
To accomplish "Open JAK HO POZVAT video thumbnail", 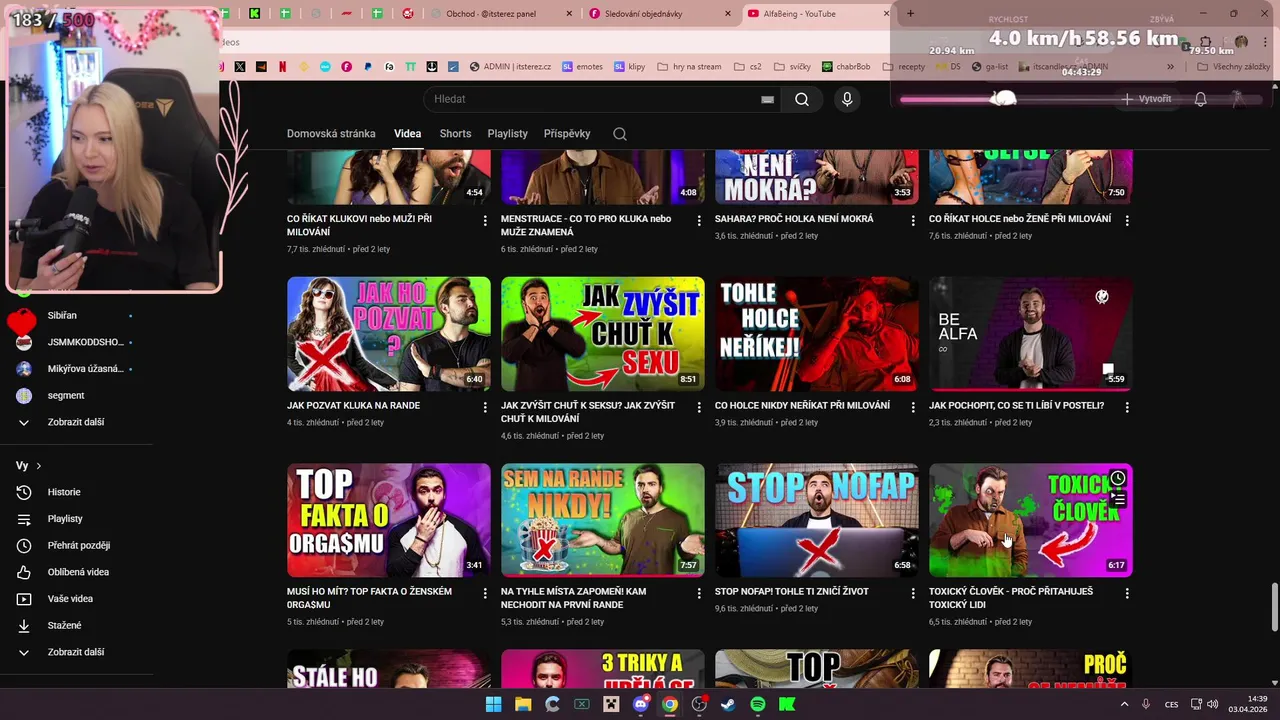I will [x=389, y=334].
